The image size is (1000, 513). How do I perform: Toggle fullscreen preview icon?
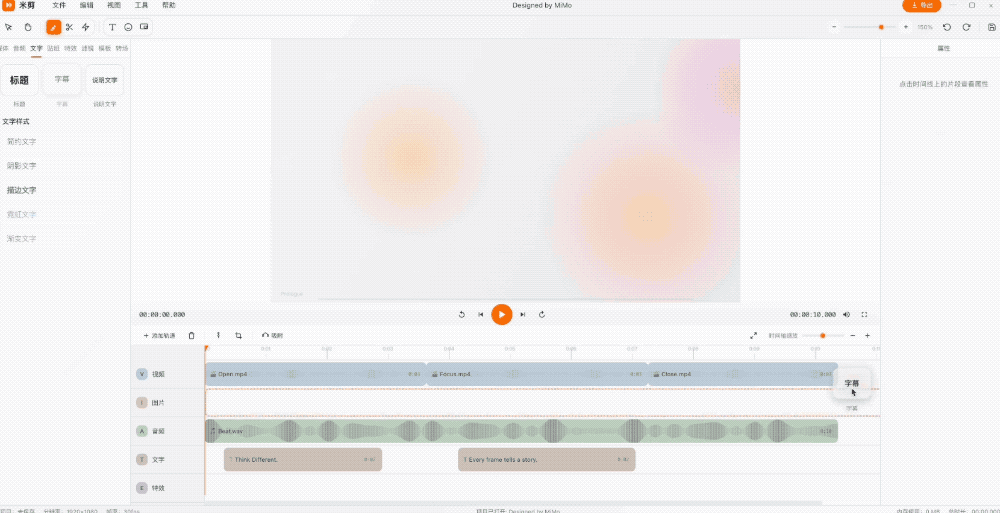coord(865,315)
